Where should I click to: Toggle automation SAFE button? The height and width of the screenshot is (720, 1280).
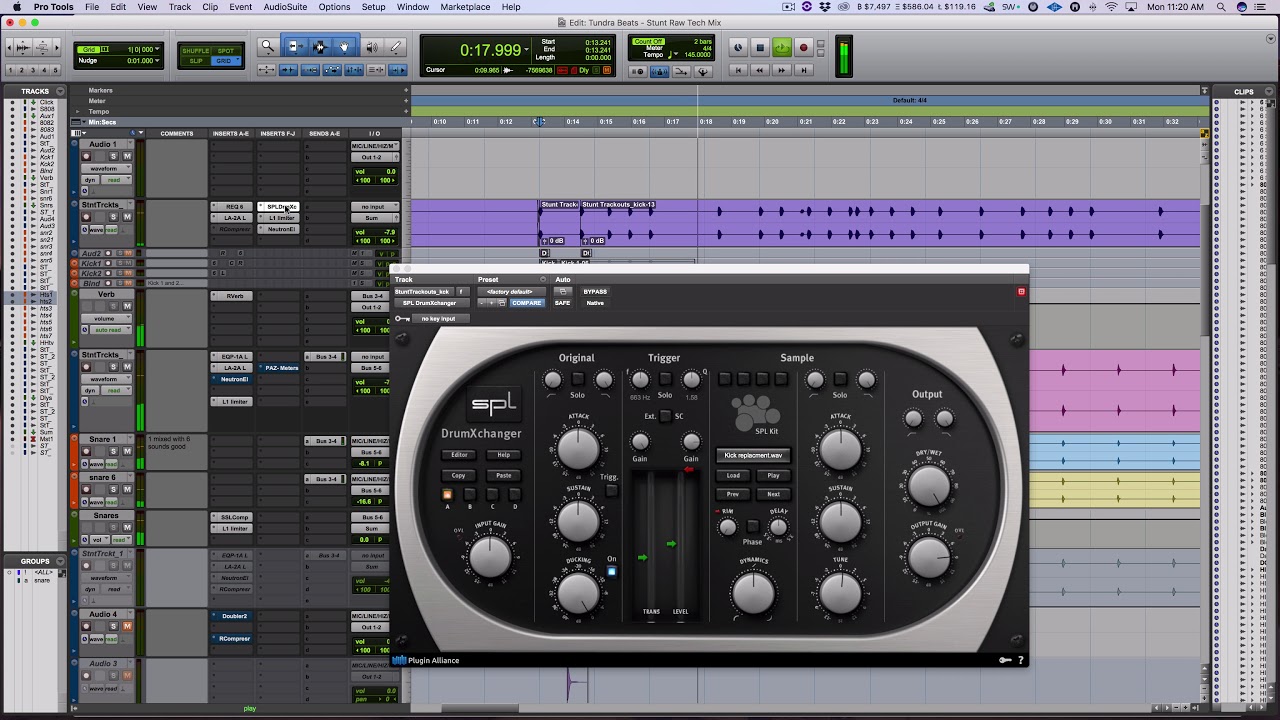(x=562, y=303)
